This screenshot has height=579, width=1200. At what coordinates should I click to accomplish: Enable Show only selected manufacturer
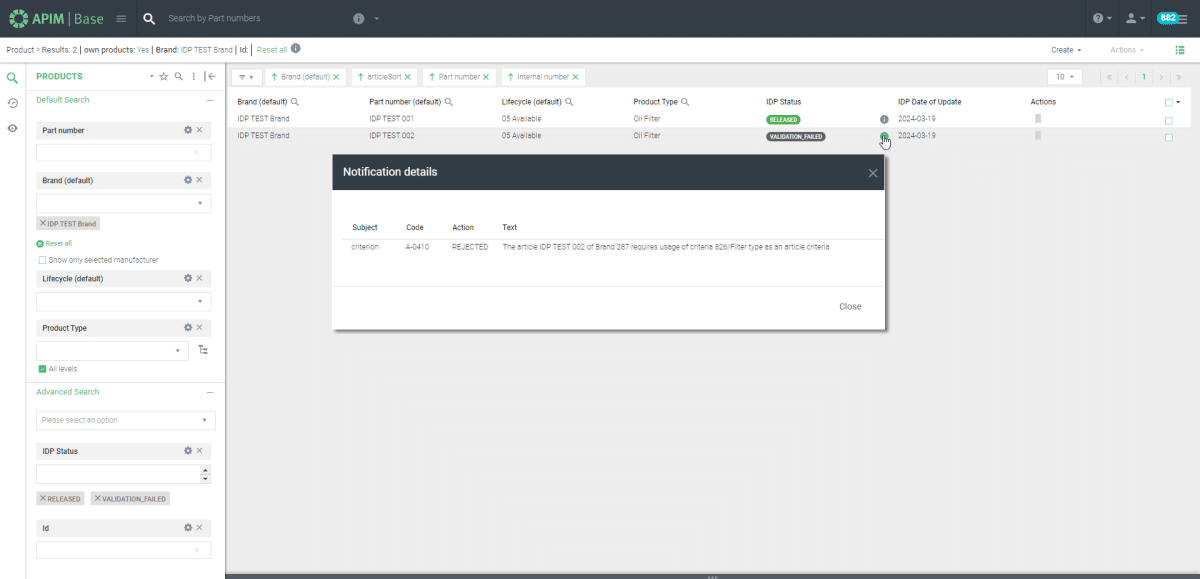pyautogui.click(x=42, y=259)
